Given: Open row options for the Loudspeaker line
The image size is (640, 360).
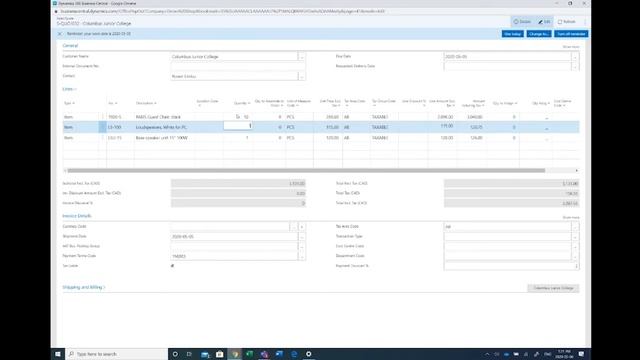Looking at the screenshot, I should pyautogui.click(x=102, y=127).
